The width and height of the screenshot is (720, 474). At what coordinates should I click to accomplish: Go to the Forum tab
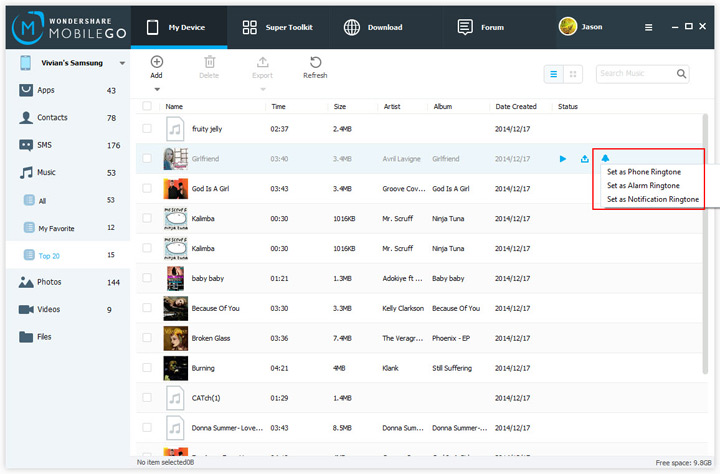click(x=481, y=27)
